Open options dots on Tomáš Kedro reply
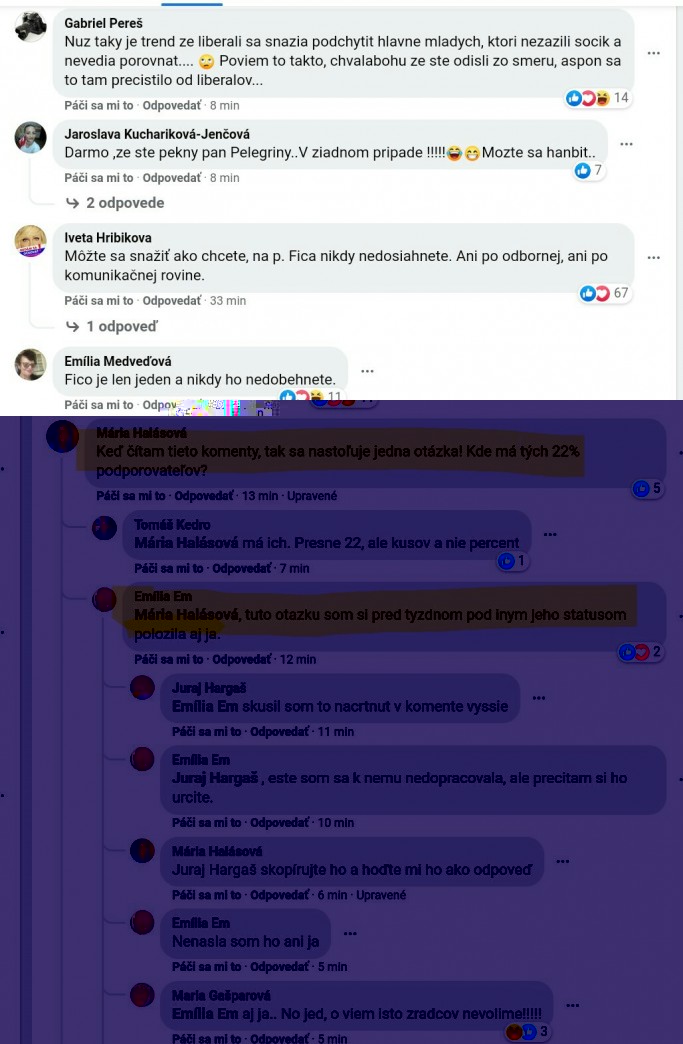 point(550,534)
